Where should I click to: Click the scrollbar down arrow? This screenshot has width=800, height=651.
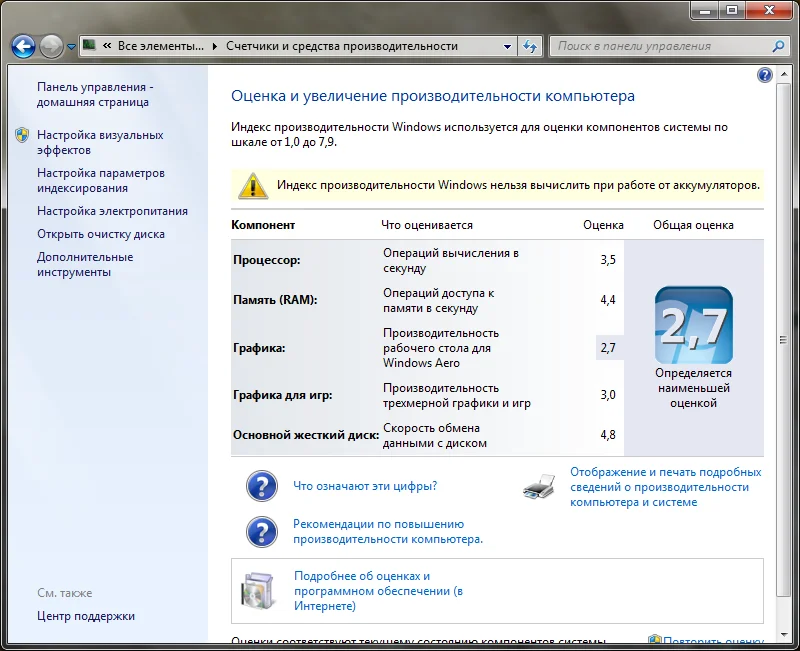pos(783,635)
